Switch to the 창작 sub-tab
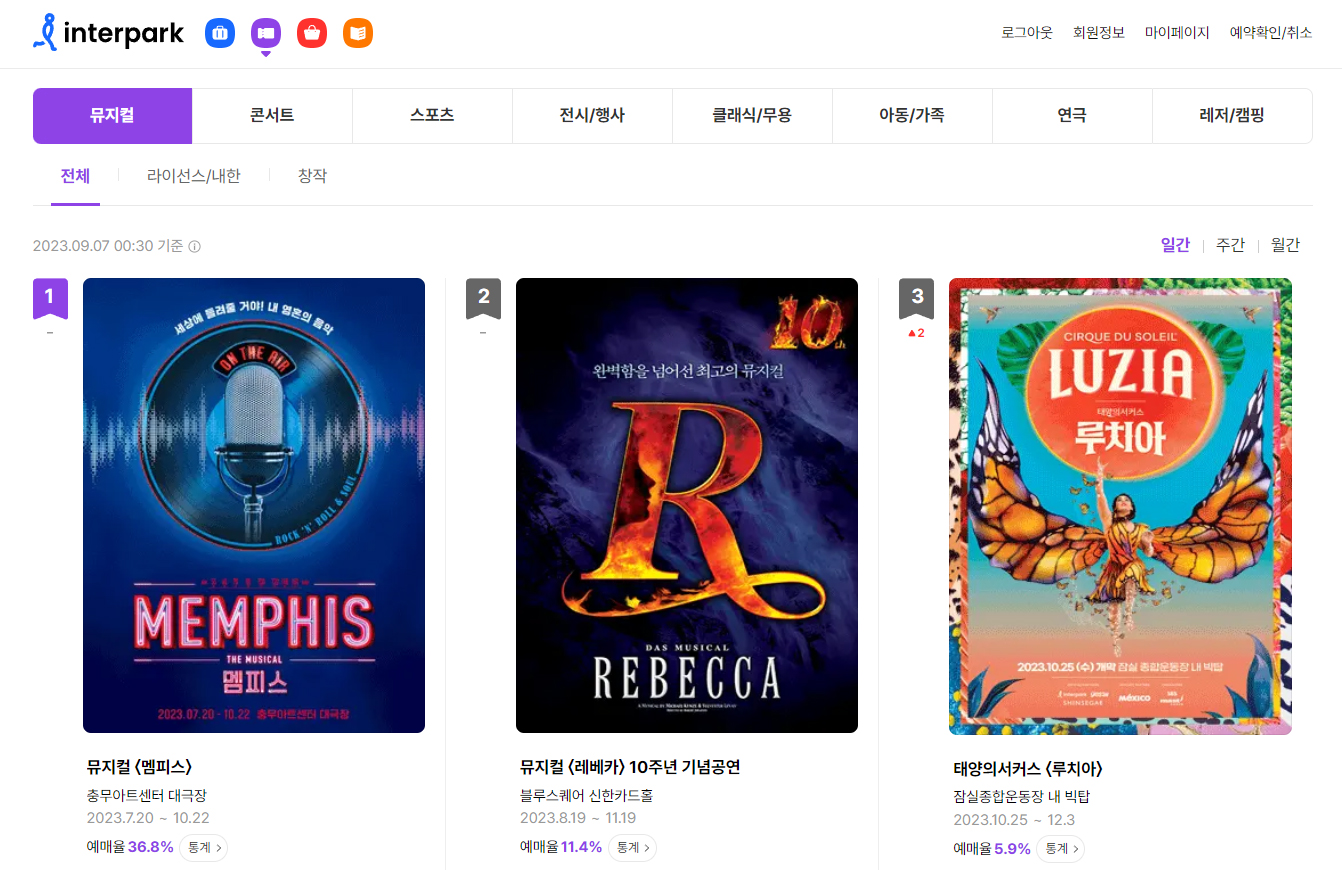This screenshot has height=870, width=1342. 312,176
